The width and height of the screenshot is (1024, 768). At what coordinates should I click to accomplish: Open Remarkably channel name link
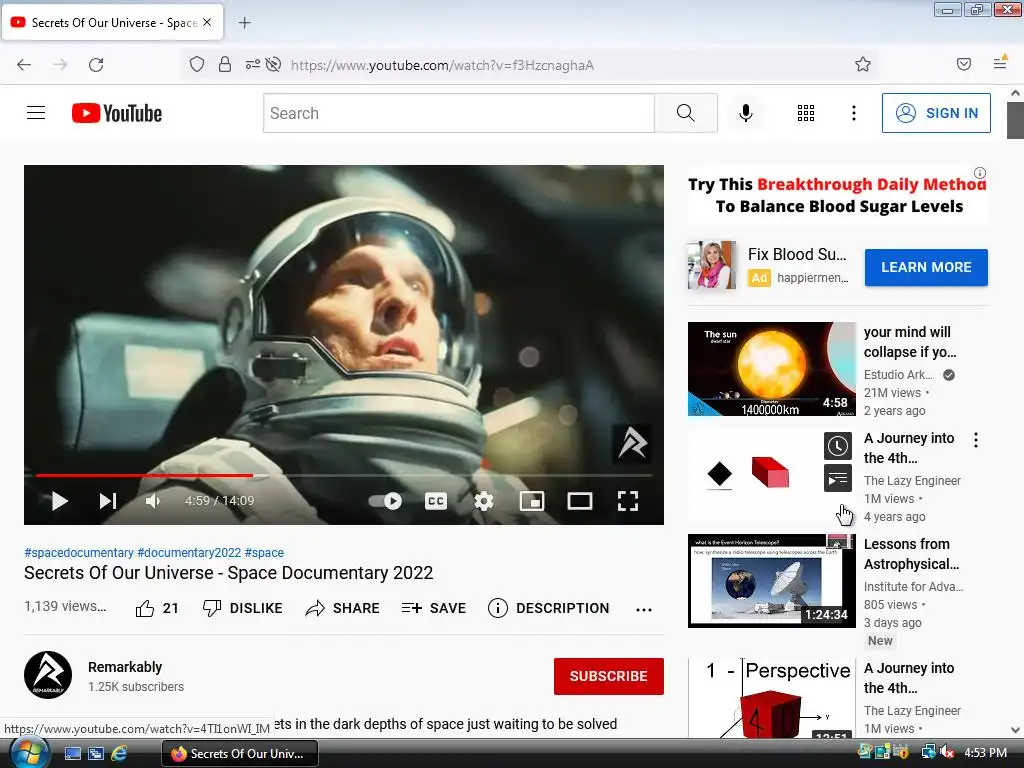(x=125, y=667)
